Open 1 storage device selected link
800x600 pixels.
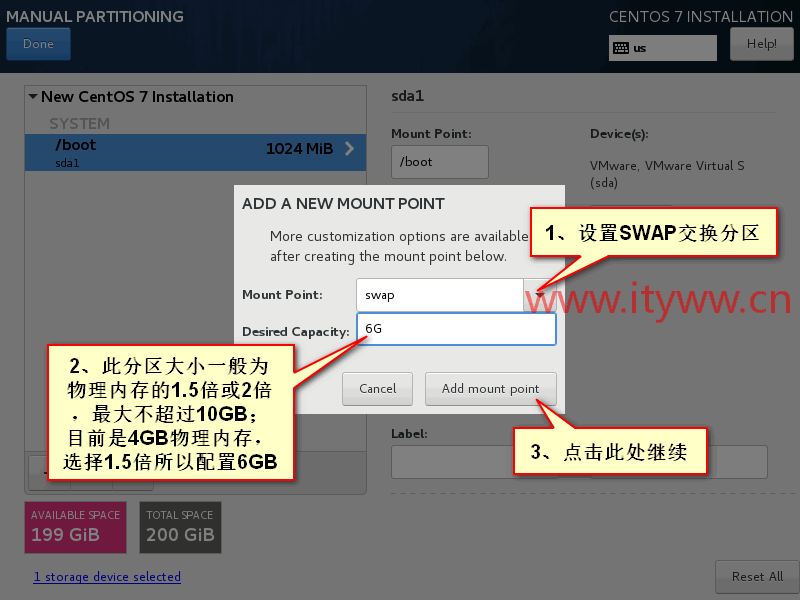(x=107, y=577)
